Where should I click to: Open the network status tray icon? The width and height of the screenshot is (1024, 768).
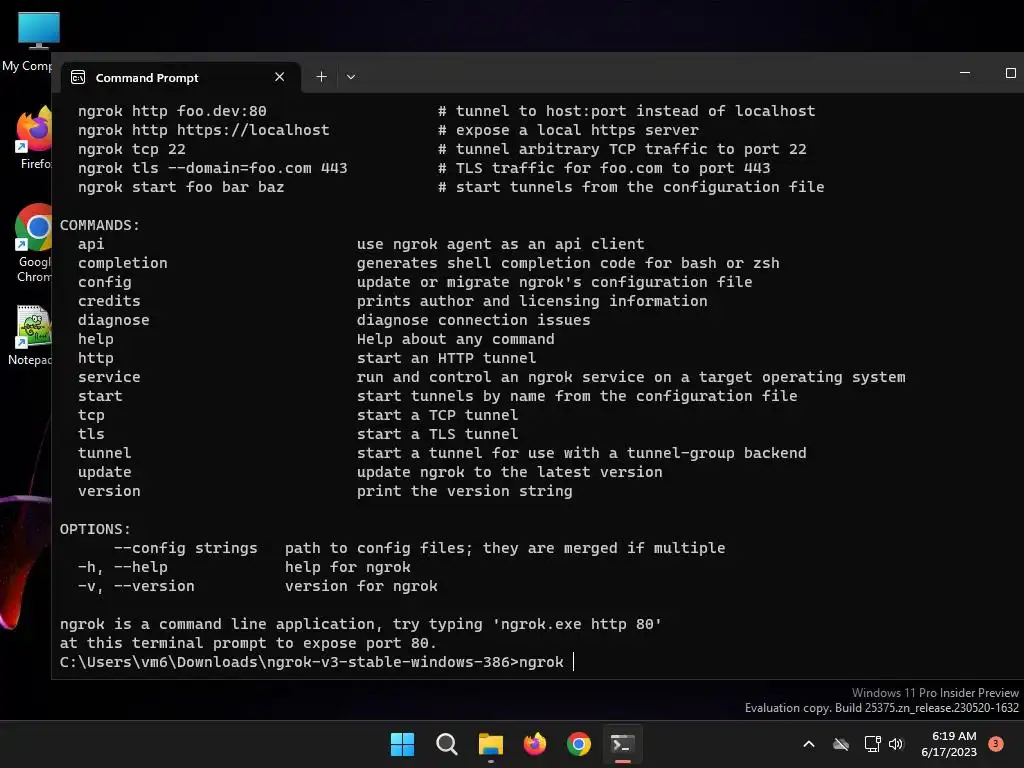tap(872, 744)
